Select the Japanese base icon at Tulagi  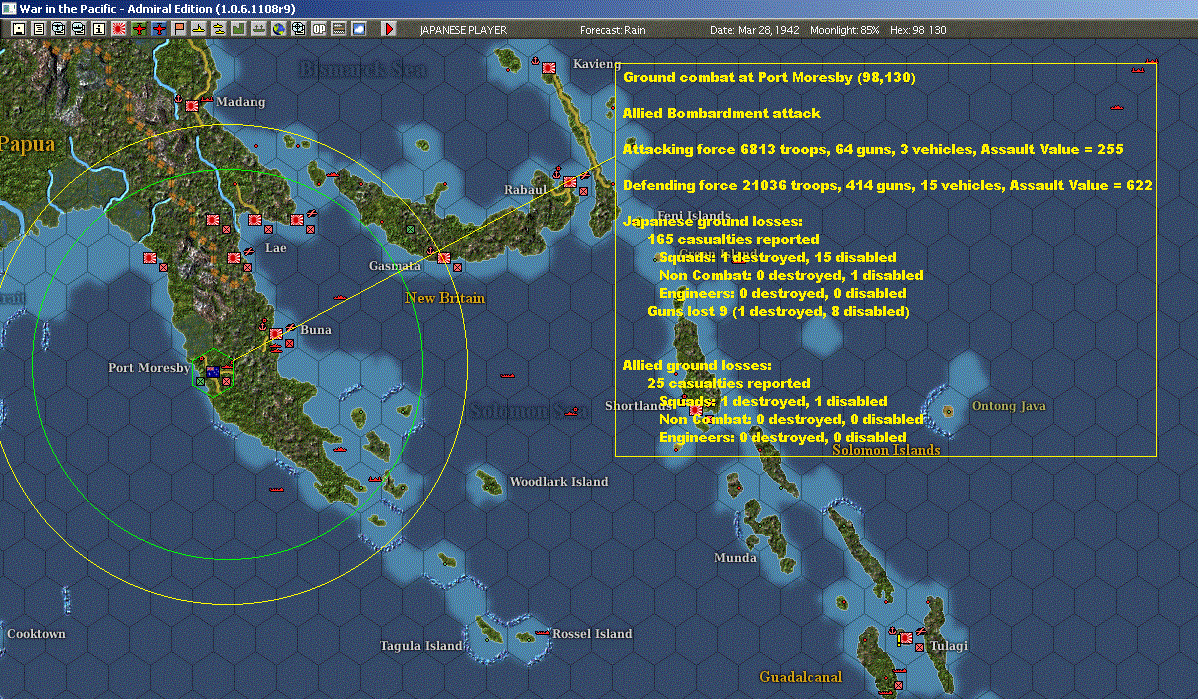(x=906, y=638)
